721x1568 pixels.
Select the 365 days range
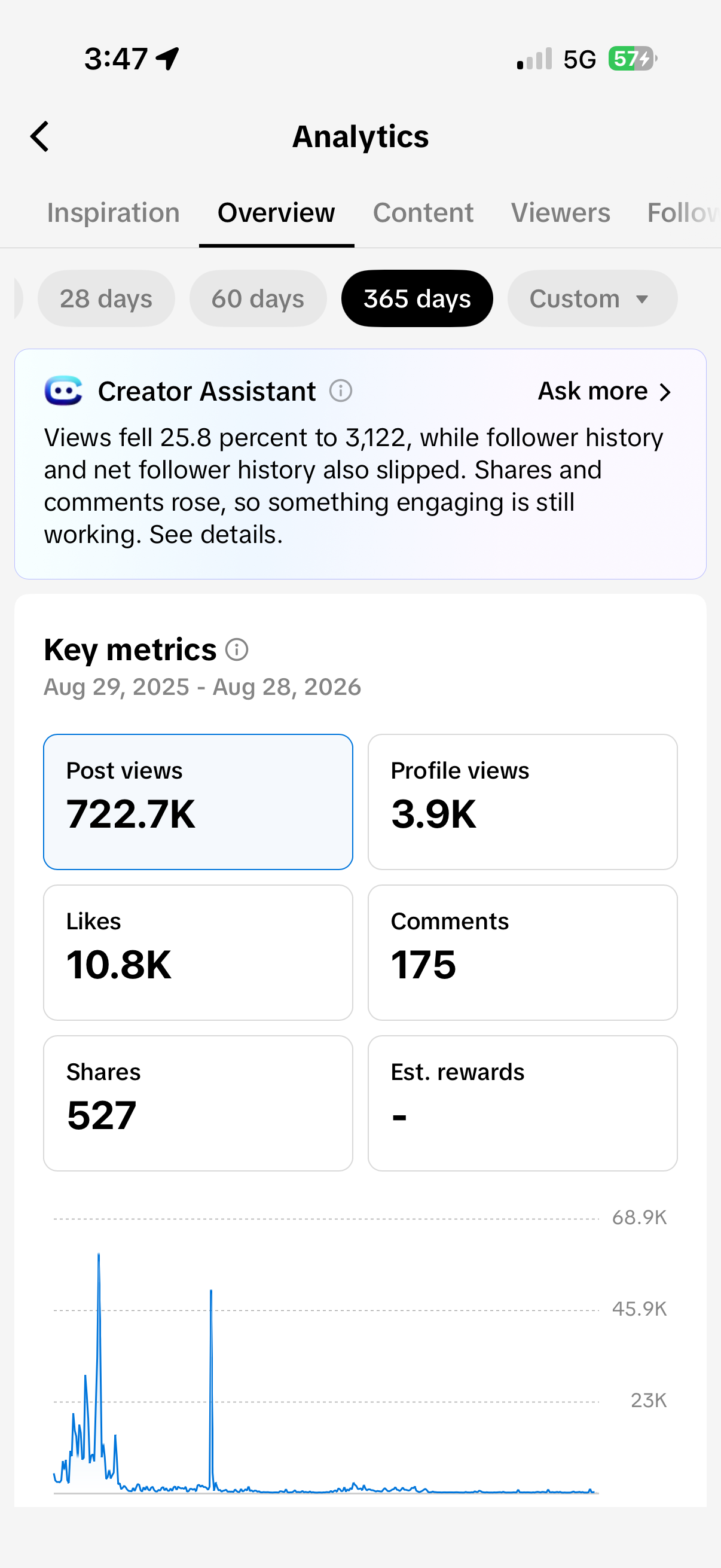417,298
